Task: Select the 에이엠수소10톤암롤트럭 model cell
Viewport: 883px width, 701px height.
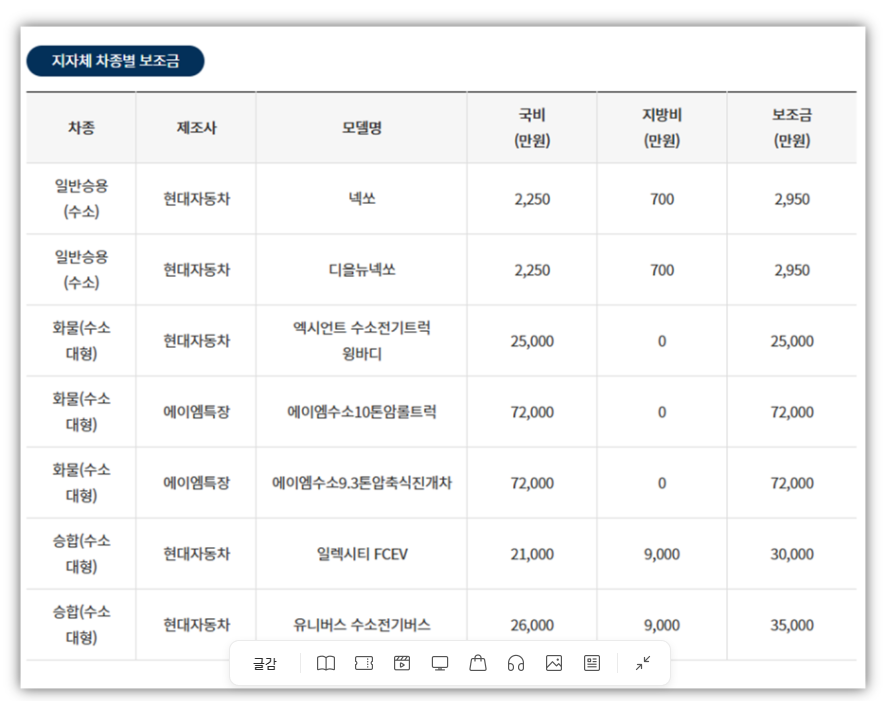Action: pos(361,412)
